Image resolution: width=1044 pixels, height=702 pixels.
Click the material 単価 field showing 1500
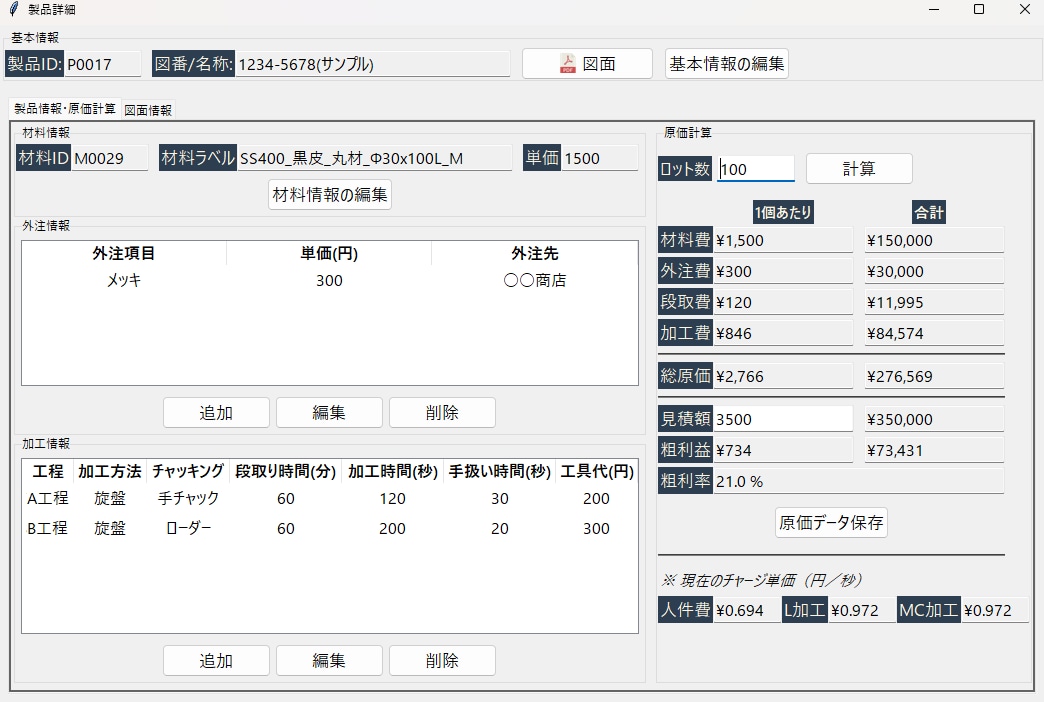[x=600, y=158]
